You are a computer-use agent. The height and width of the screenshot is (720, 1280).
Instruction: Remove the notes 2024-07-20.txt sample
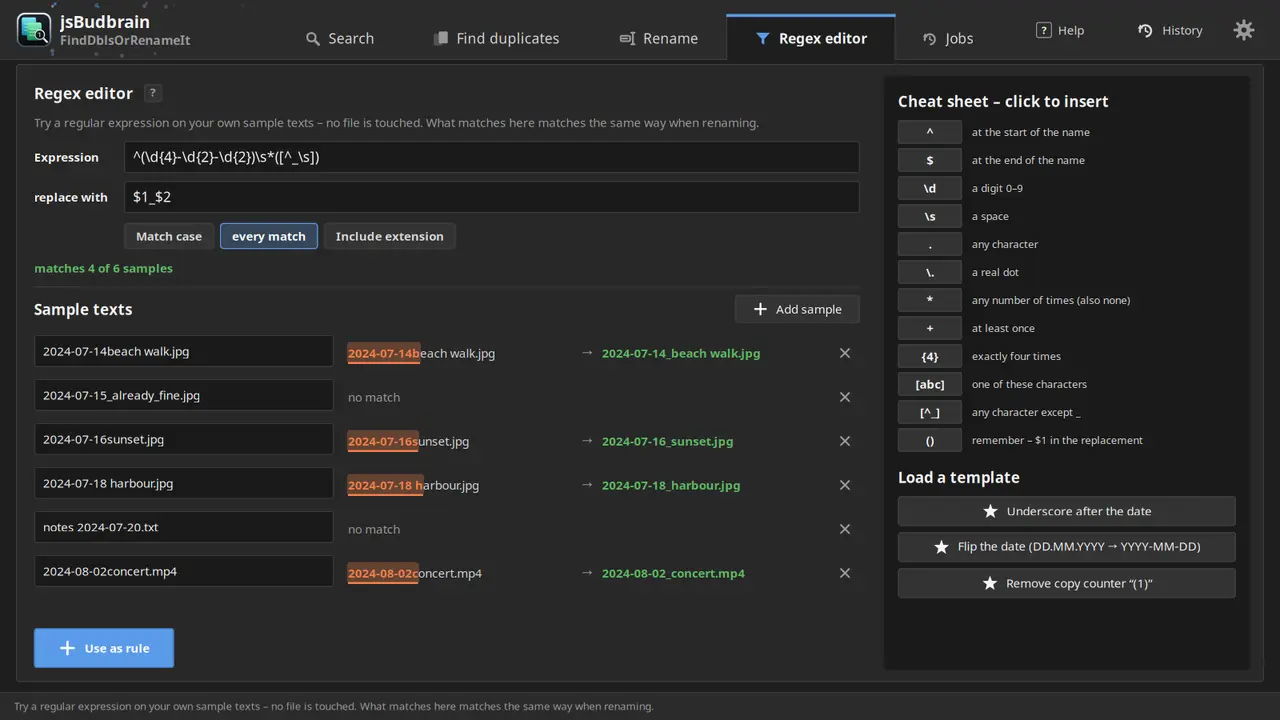845,529
